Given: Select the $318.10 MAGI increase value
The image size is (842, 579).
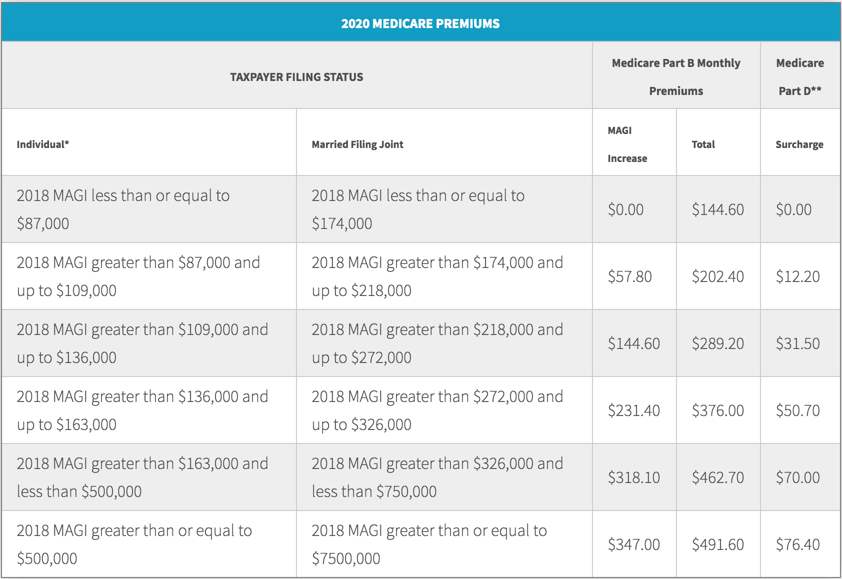Looking at the screenshot, I should (x=632, y=477).
